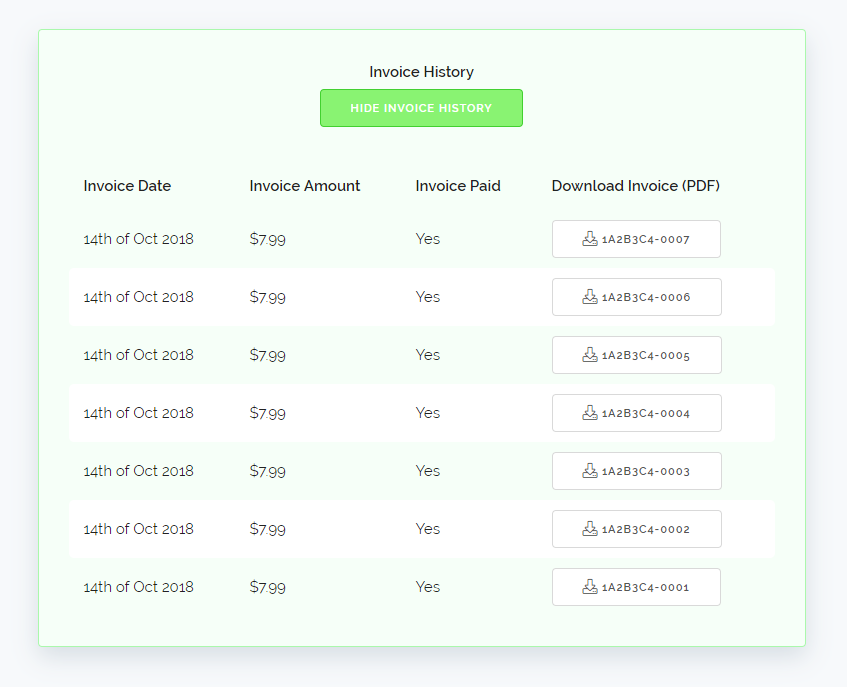Click the Invoice Paid column header

458,186
